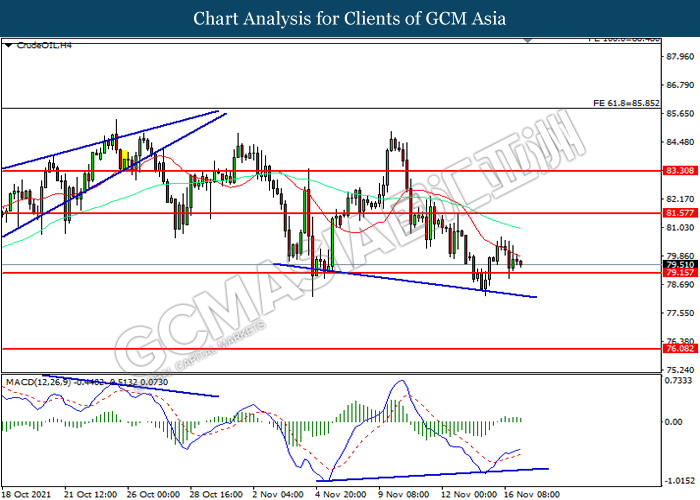Click the 0.7333 MACD scale value

pos(680,381)
